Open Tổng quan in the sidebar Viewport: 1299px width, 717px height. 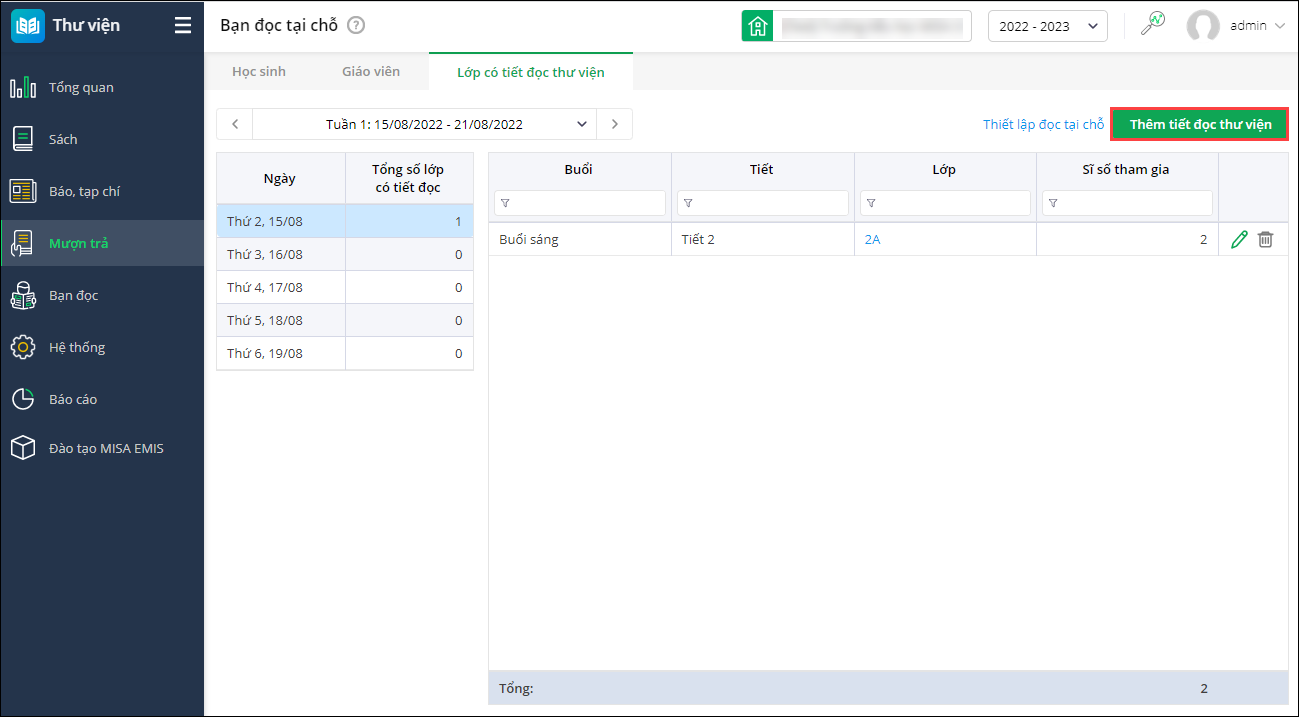[x=102, y=87]
